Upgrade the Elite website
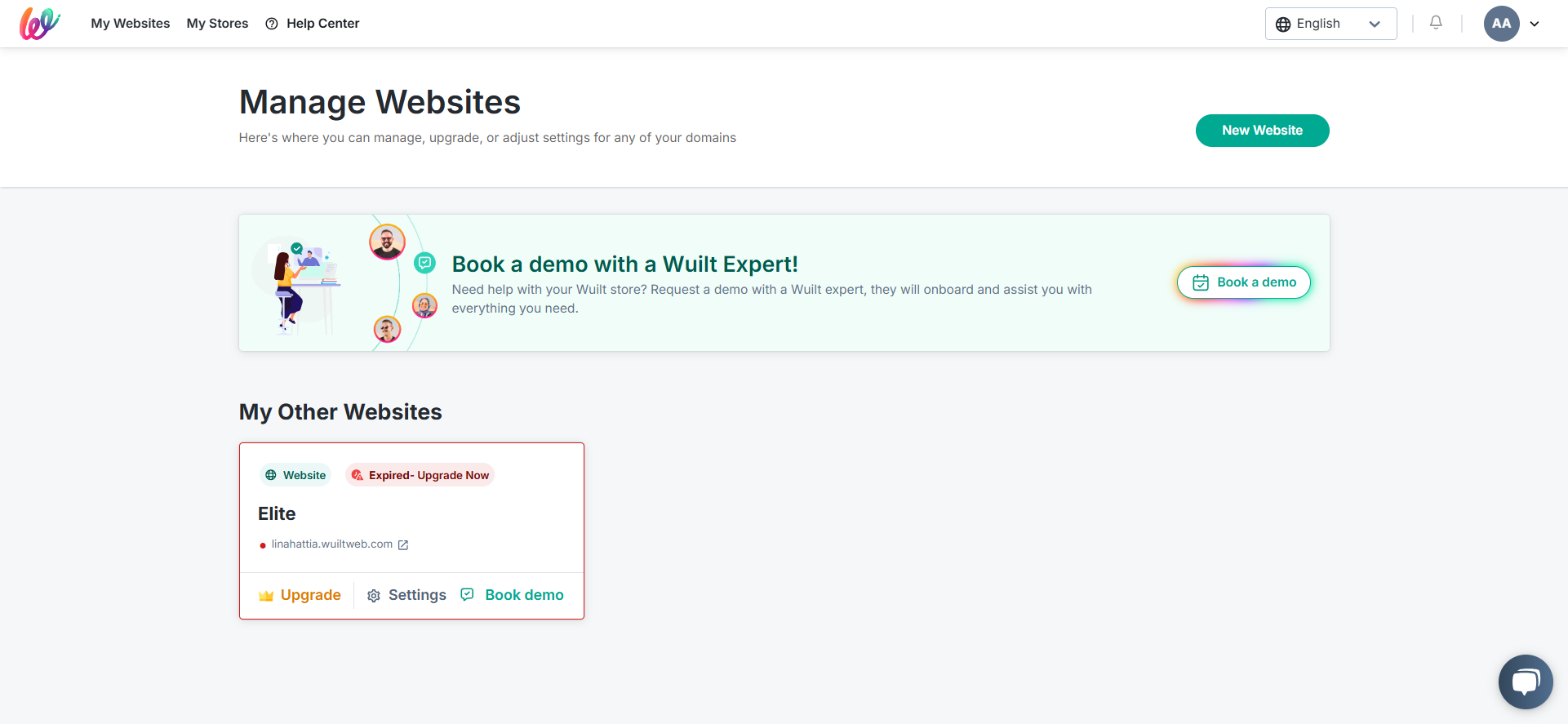This screenshot has height=724, width=1568. click(300, 595)
